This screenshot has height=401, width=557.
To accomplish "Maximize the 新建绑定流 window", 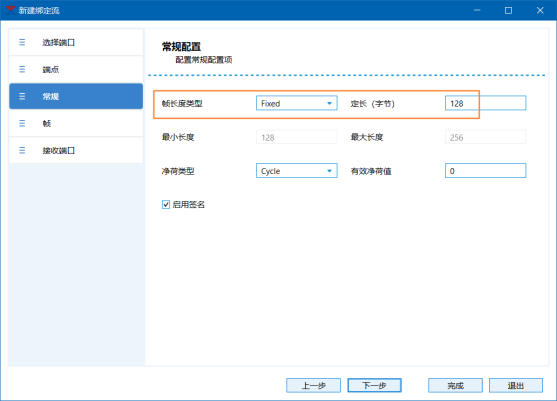I will point(508,10).
